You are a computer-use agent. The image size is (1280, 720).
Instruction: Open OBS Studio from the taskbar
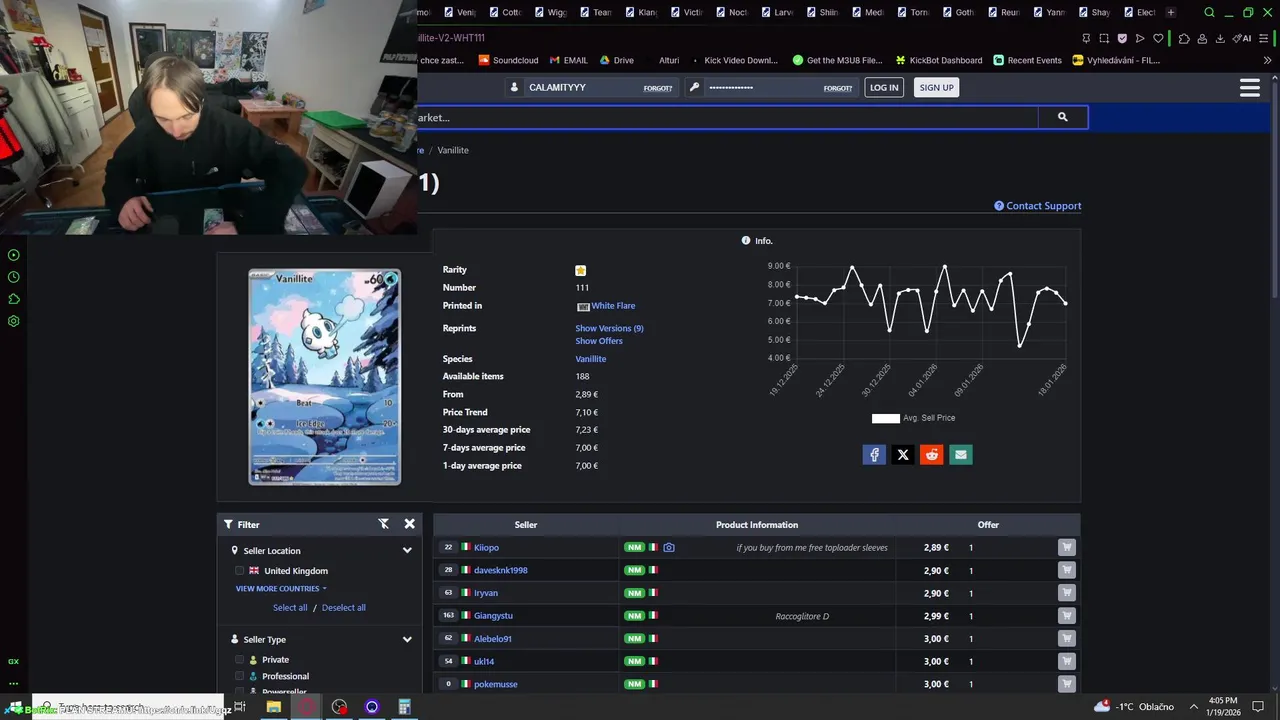pos(339,707)
